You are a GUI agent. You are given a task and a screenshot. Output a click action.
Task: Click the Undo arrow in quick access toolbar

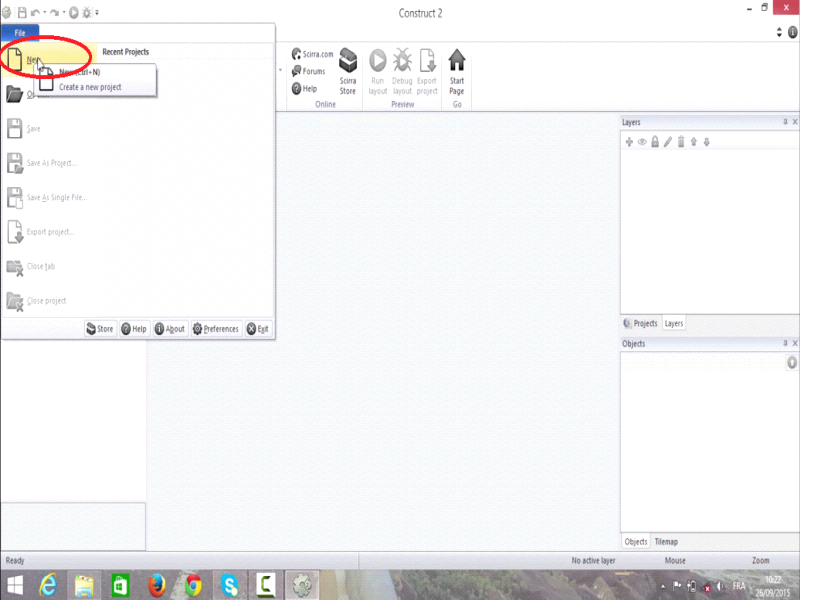coord(36,12)
